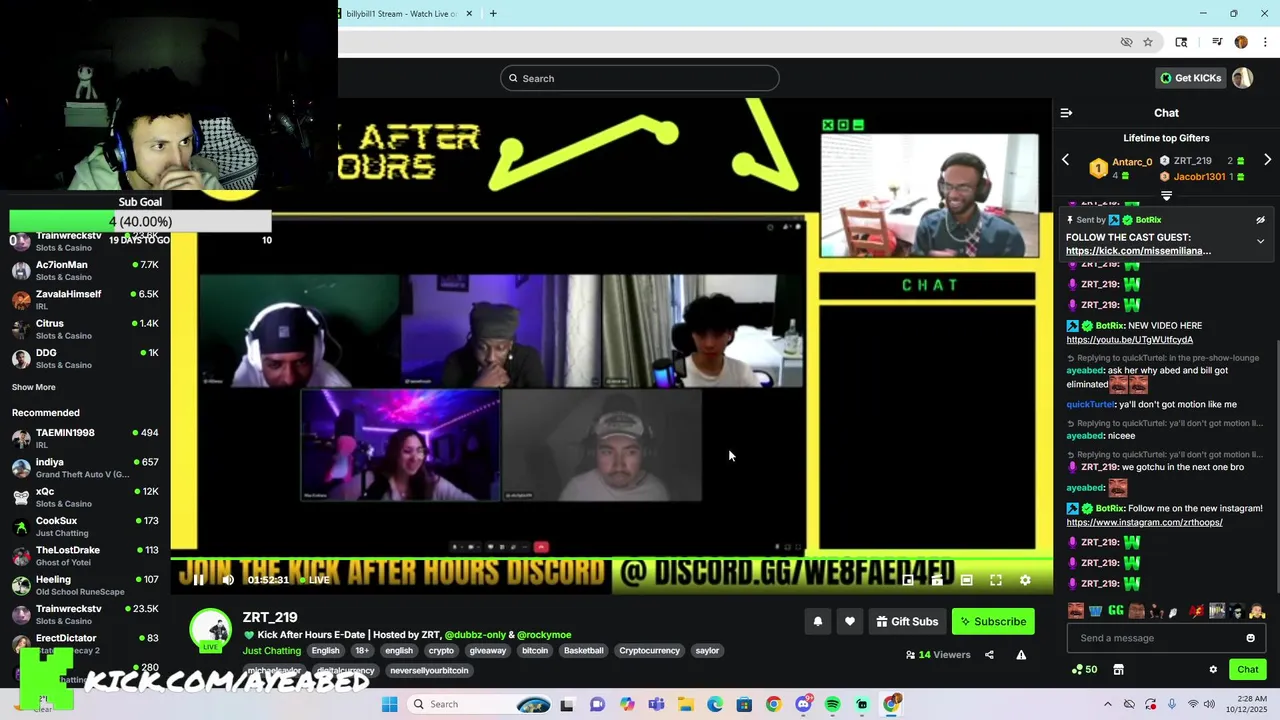The height and width of the screenshot is (720, 1280).
Task: Go to previous top gifters page
Action: click(1065, 160)
